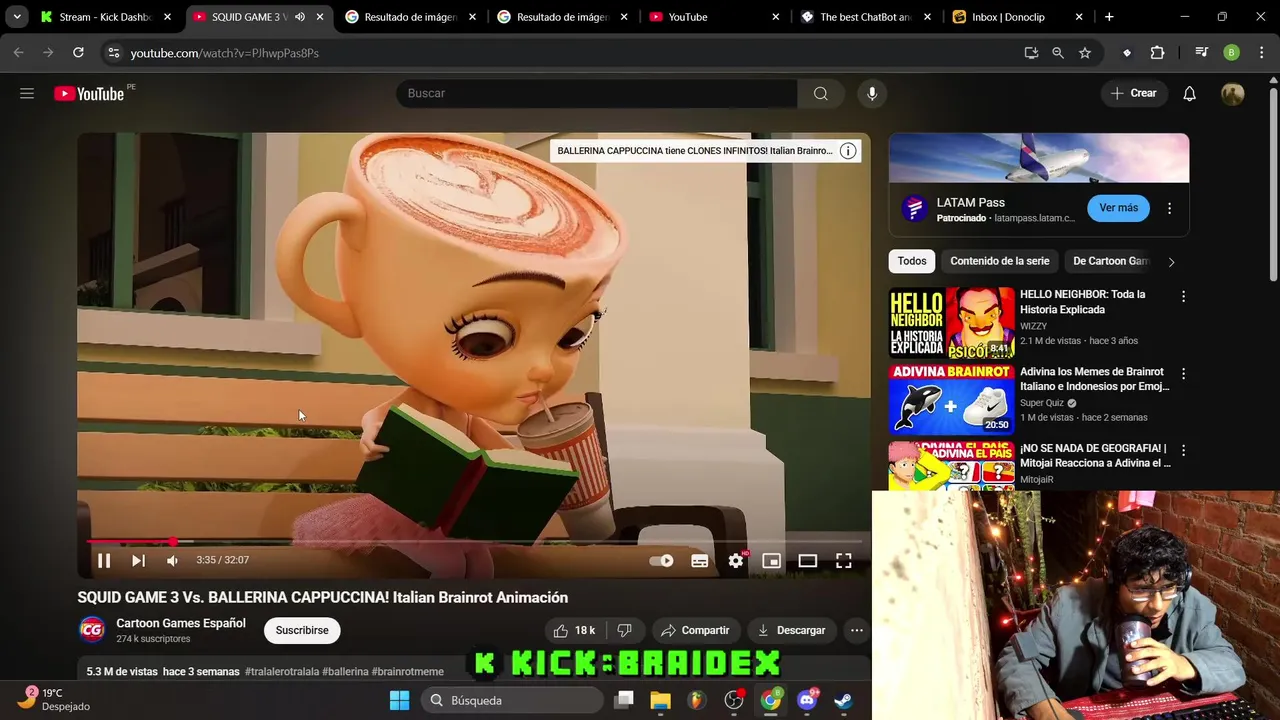Image resolution: width=1280 pixels, height=720 pixels.
Task: Click the taskbar Búsqueda search box
Action: point(511,700)
